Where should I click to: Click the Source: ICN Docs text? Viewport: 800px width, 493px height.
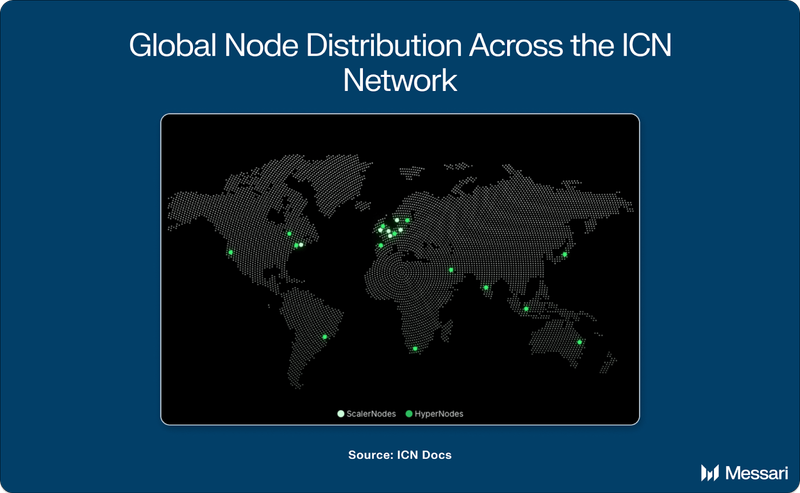coord(400,455)
